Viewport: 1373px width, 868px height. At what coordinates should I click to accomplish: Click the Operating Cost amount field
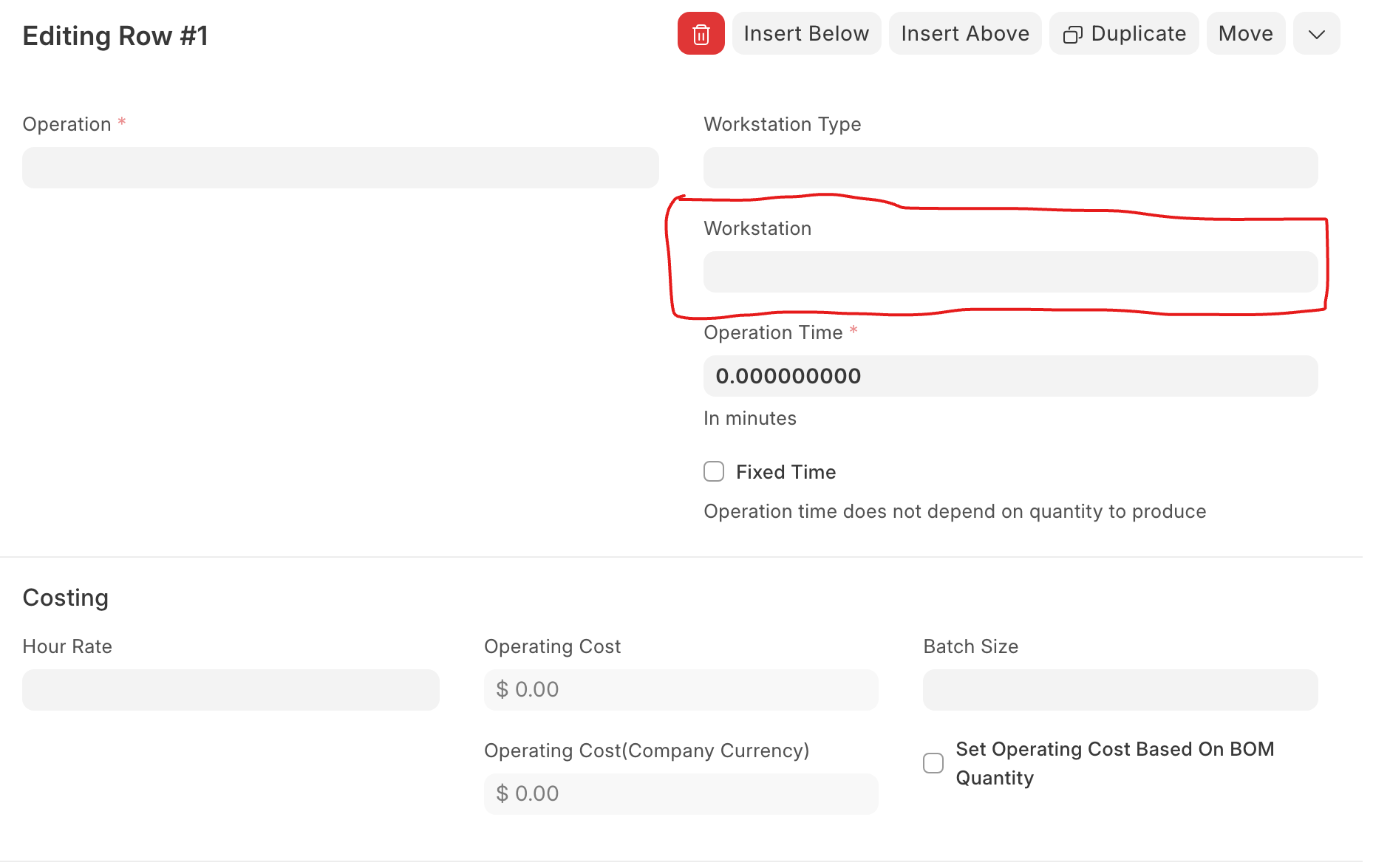681,690
